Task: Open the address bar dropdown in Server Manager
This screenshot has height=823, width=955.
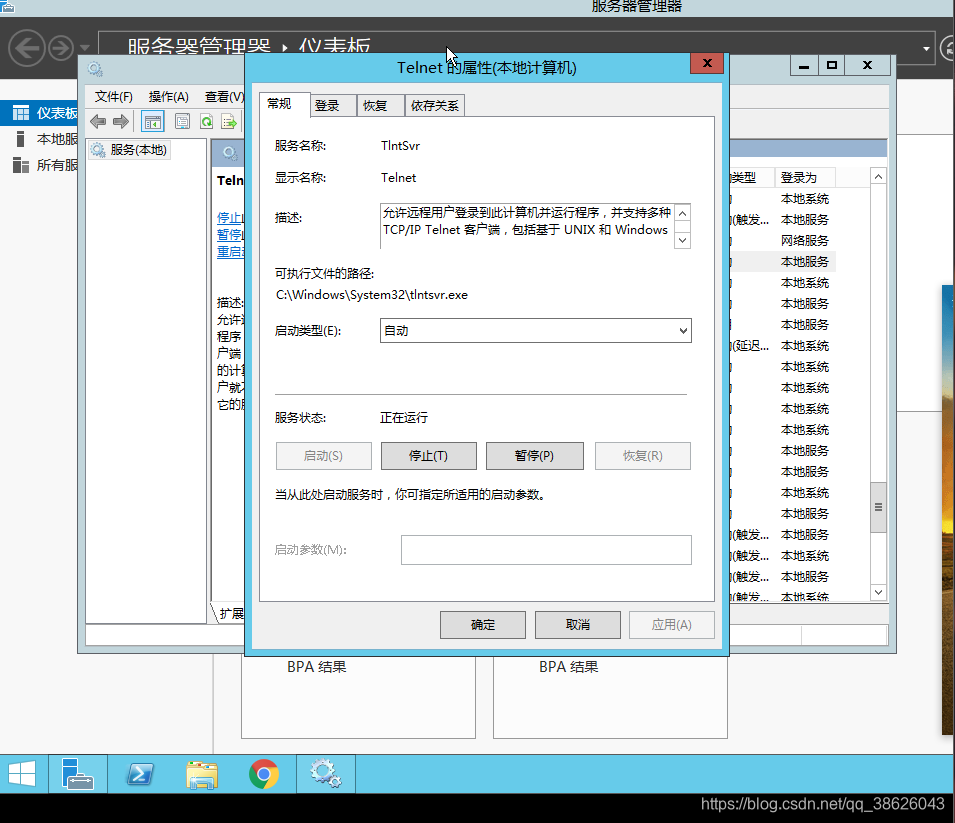Action: pos(926,48)
